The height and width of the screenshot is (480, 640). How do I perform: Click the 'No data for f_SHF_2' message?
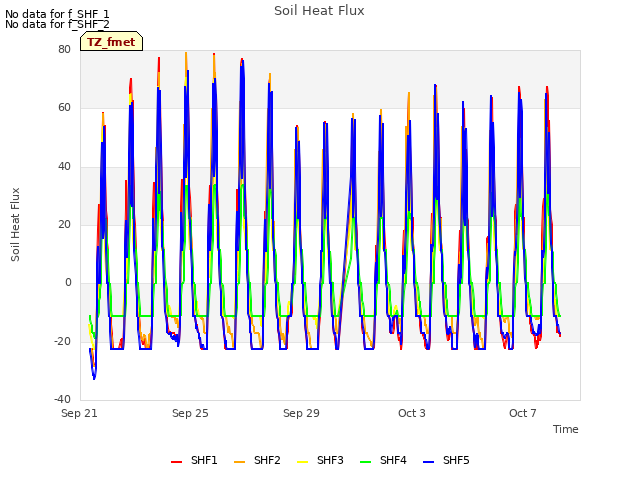pos(57,24)
